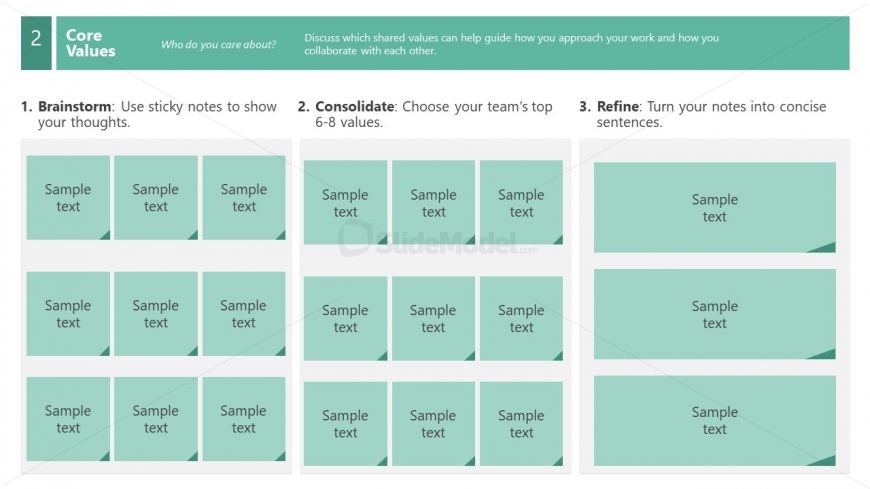Select the last sticky note in Brainstorm grid
The height and width of the screenshot is (489, 870).
244,419
